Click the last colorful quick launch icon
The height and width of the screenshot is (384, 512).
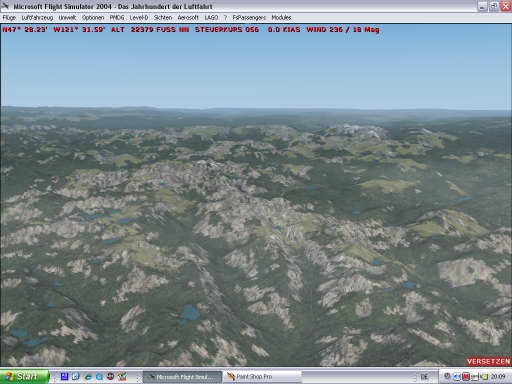tap(122, 377)
